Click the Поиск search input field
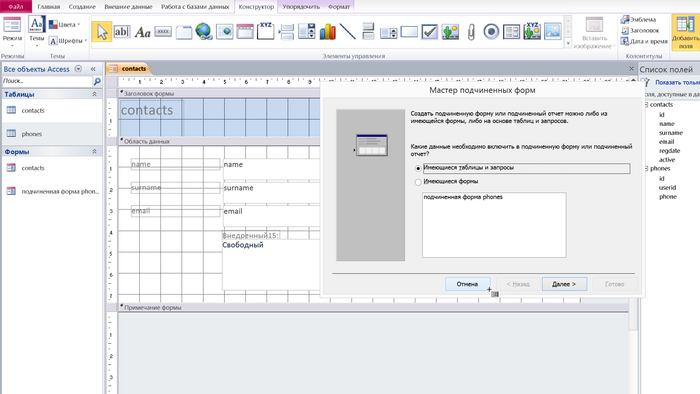Image resolution: width=700 pixels, height=394 pixels. 46,81
